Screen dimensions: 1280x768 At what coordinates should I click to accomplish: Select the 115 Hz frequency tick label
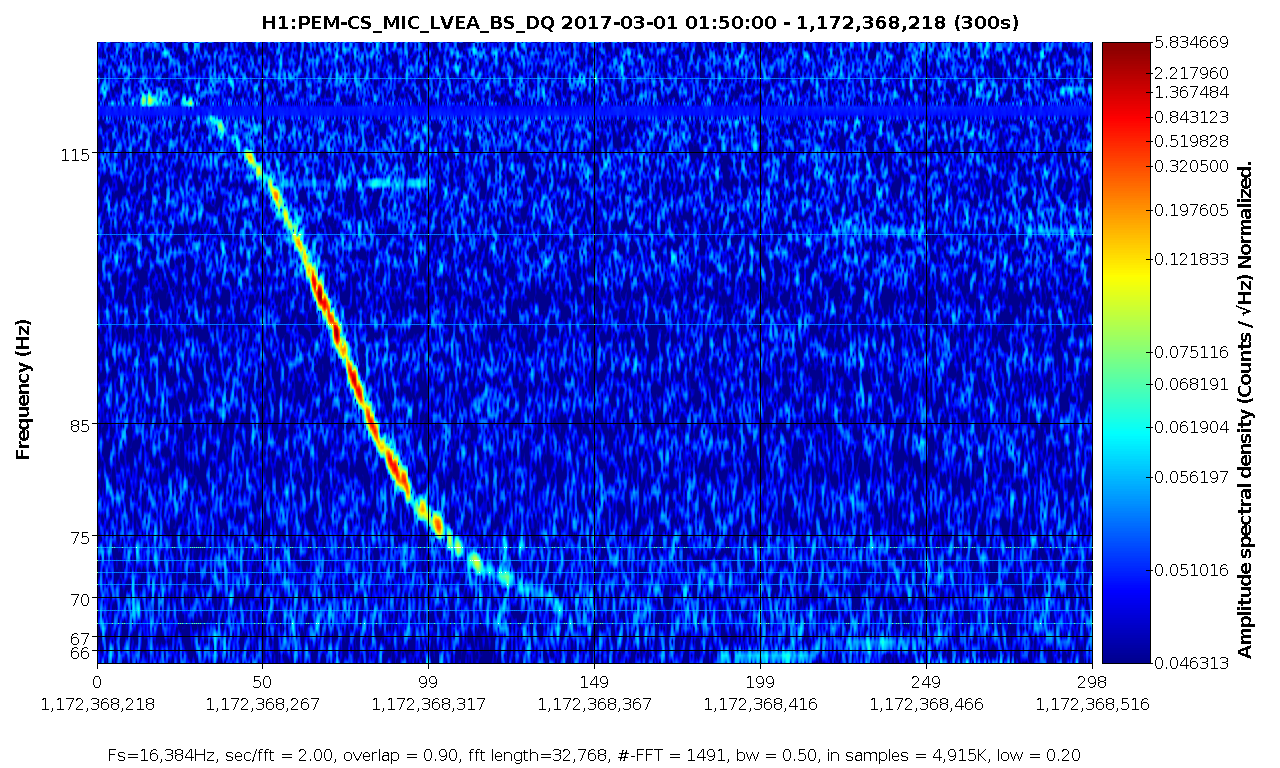point(76,154)
